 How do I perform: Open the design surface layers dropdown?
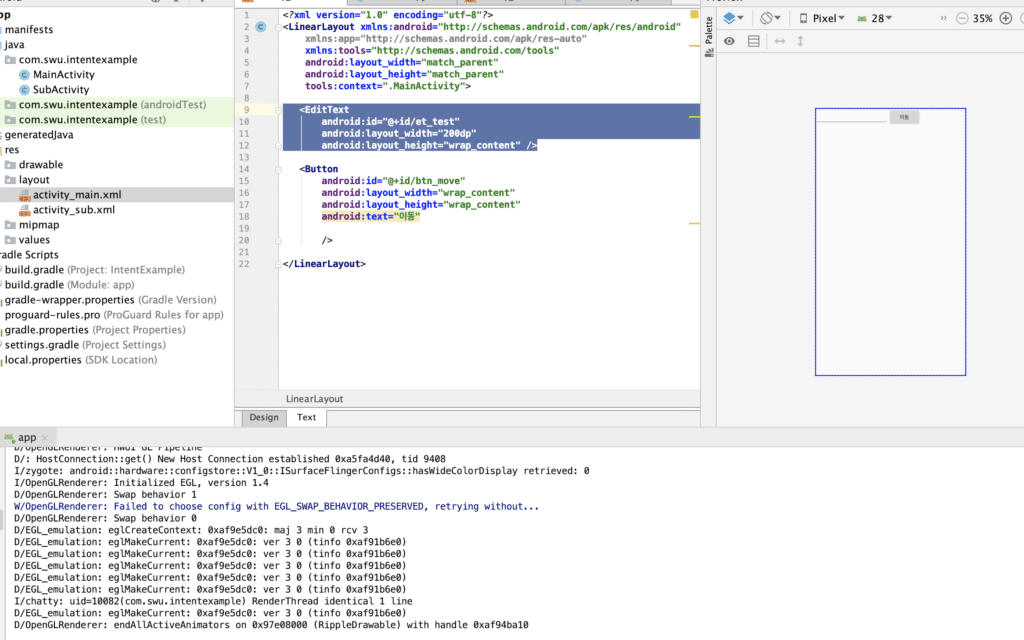coord(733,18)
